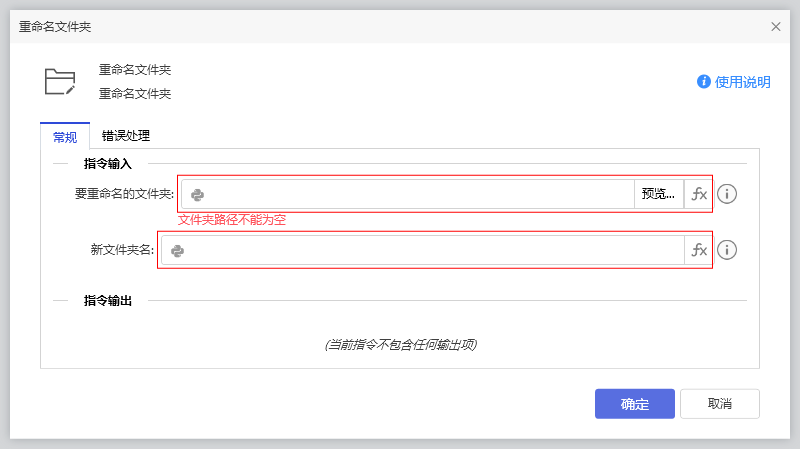
Task: Show info tooltip for 新文件夹名 field
Action: 728,250
